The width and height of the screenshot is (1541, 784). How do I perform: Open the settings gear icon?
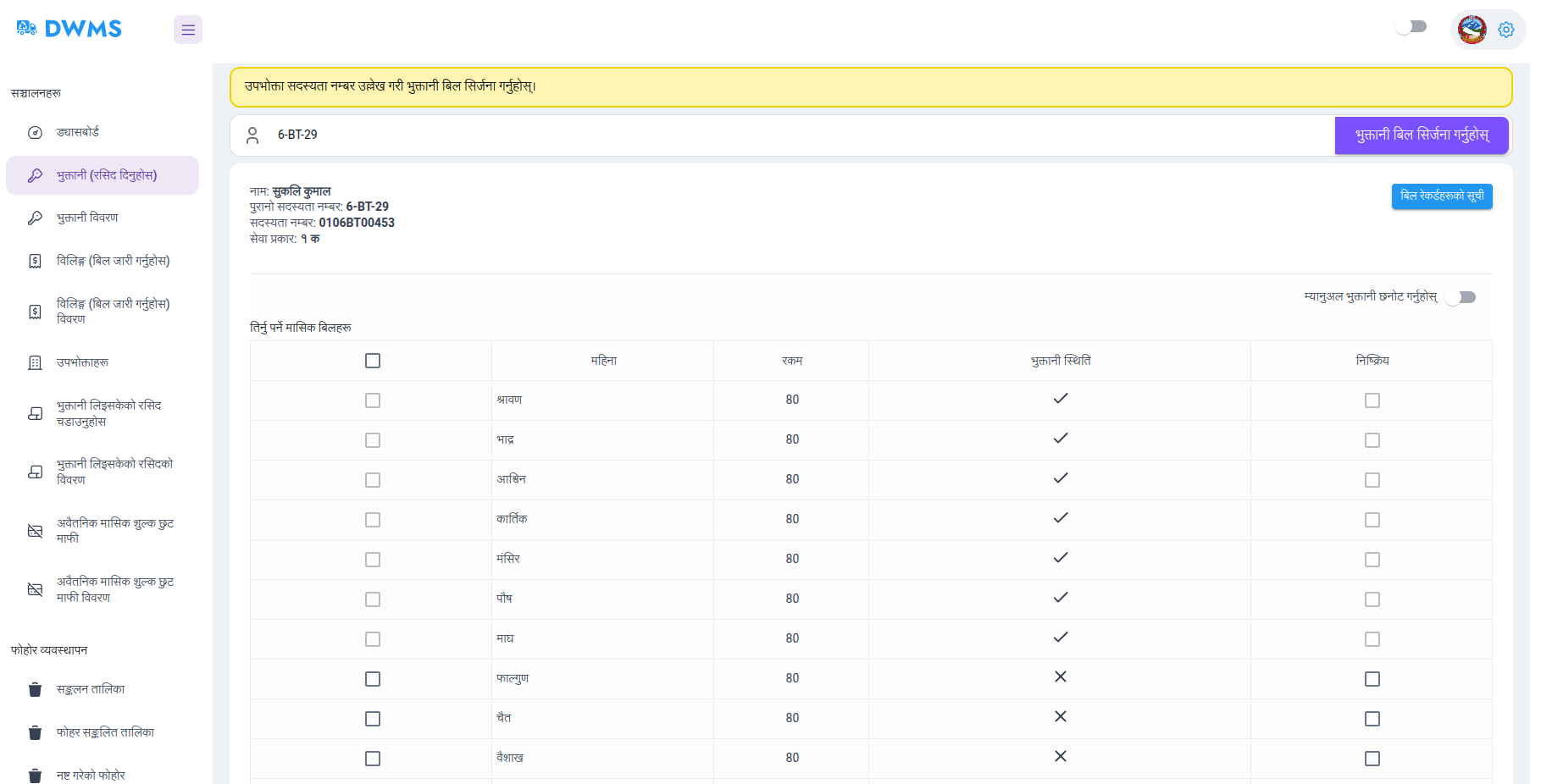1507,29
